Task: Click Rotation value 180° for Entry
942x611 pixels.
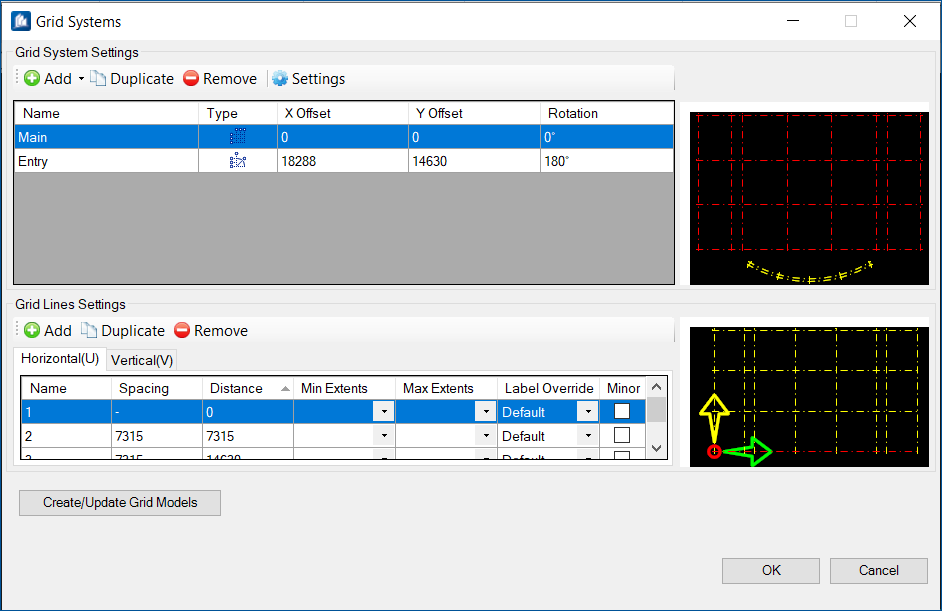Action: (x=556, y=161)
